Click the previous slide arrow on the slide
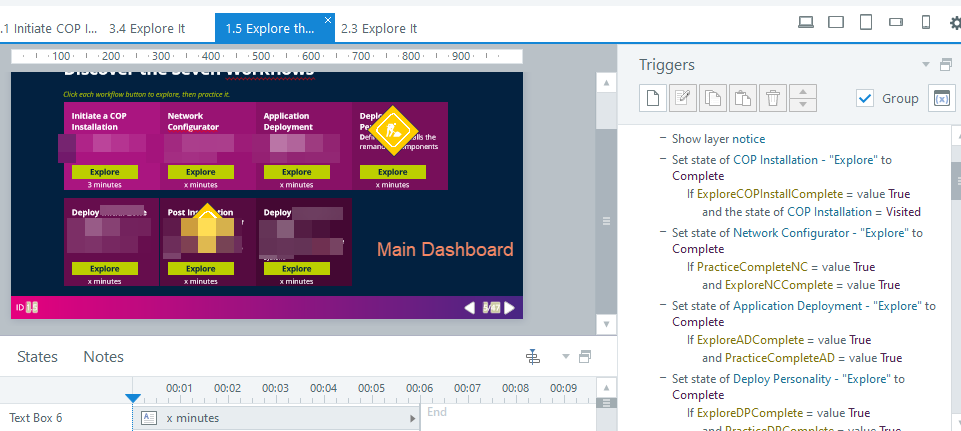Viewport: 961px width, 431px height. click(x=469, y=308)
